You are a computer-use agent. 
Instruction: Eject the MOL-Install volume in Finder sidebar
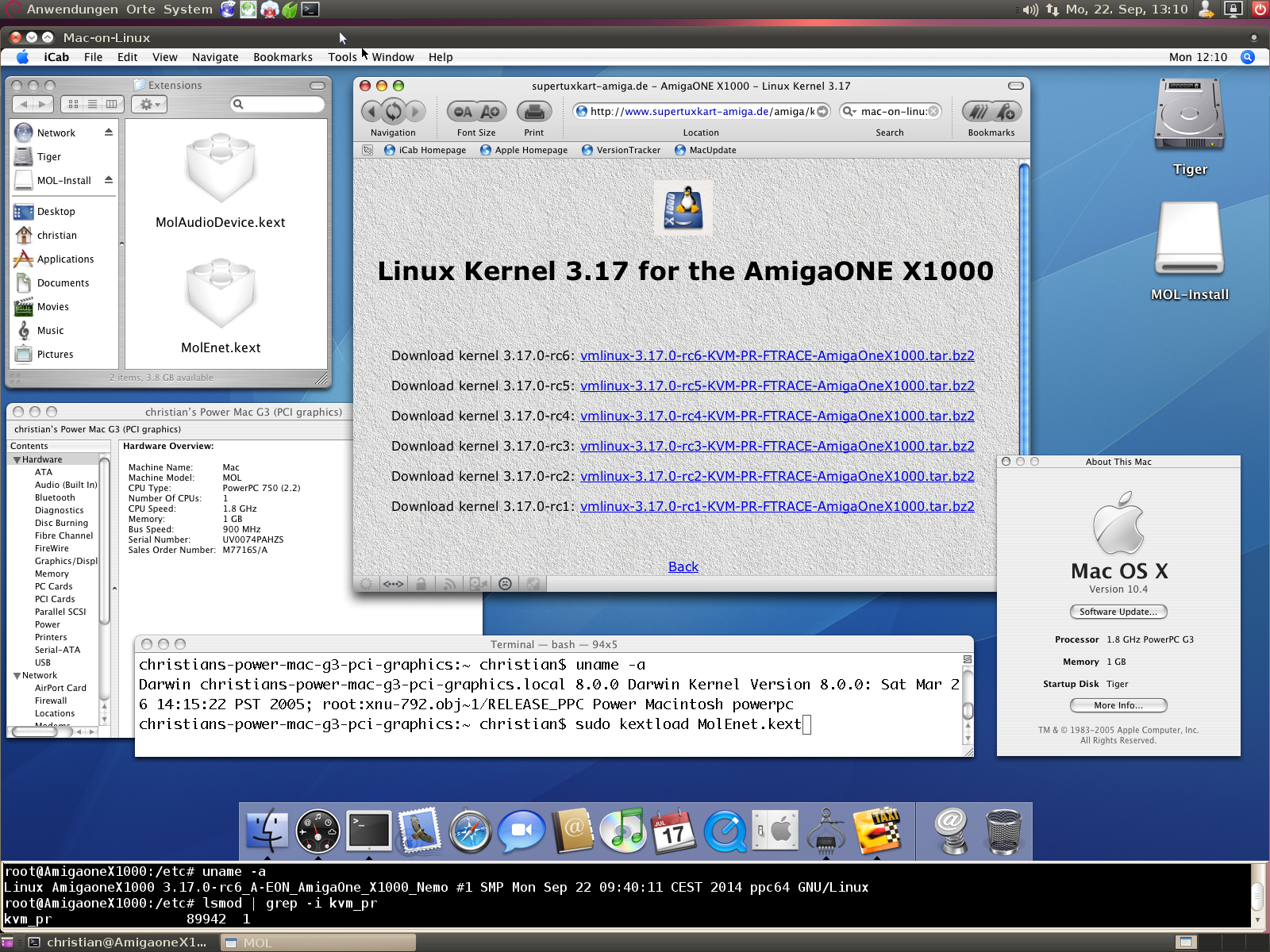coord(109,180)
